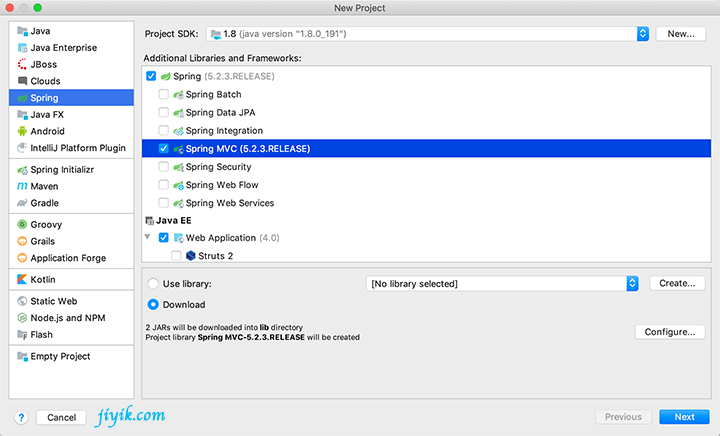Click the 'Static Web' sidebar label
The width and height of the screenshot is (720, 436).
pos(54,301)
